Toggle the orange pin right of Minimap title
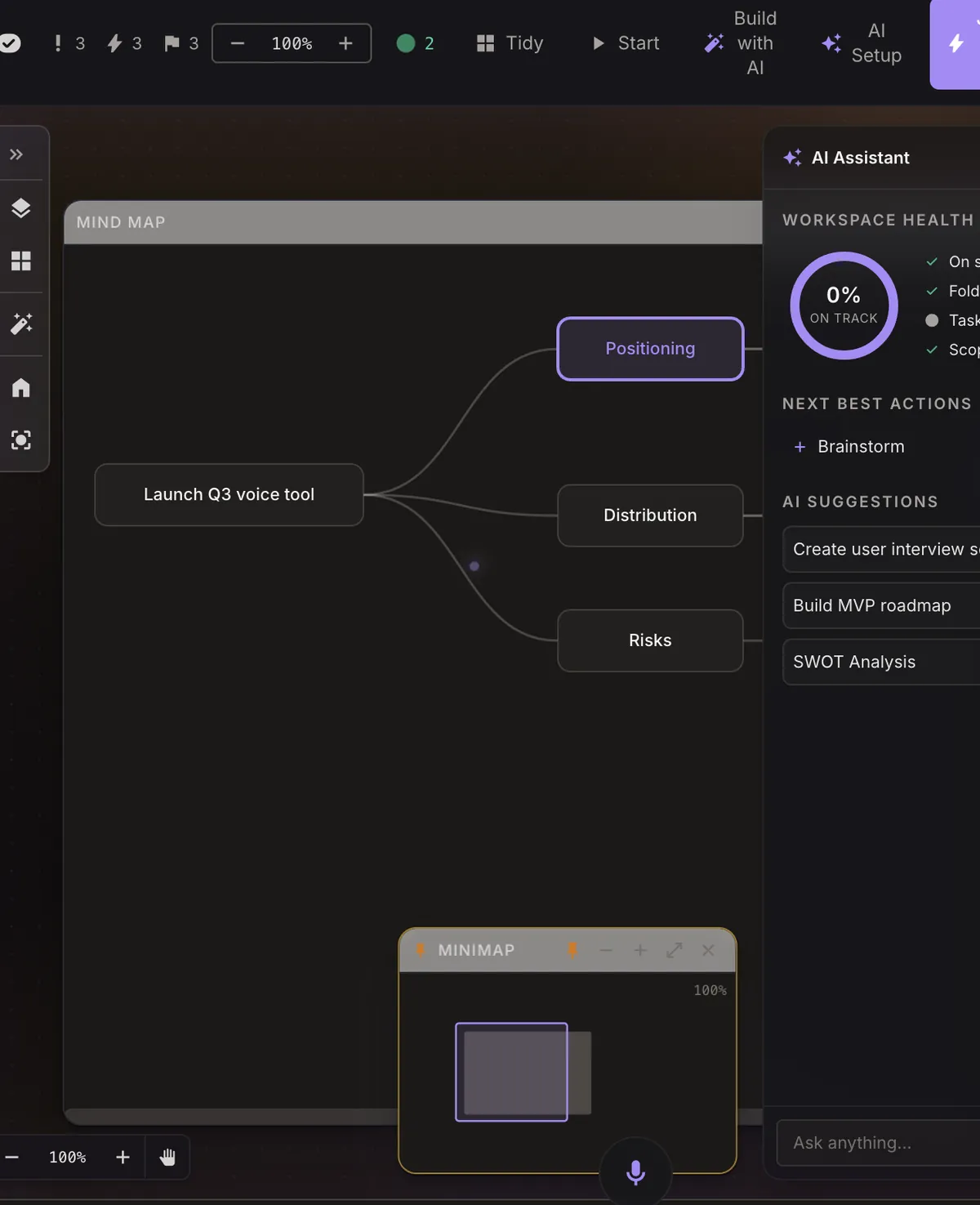The image size is (980, 1205). click(572, 950)
